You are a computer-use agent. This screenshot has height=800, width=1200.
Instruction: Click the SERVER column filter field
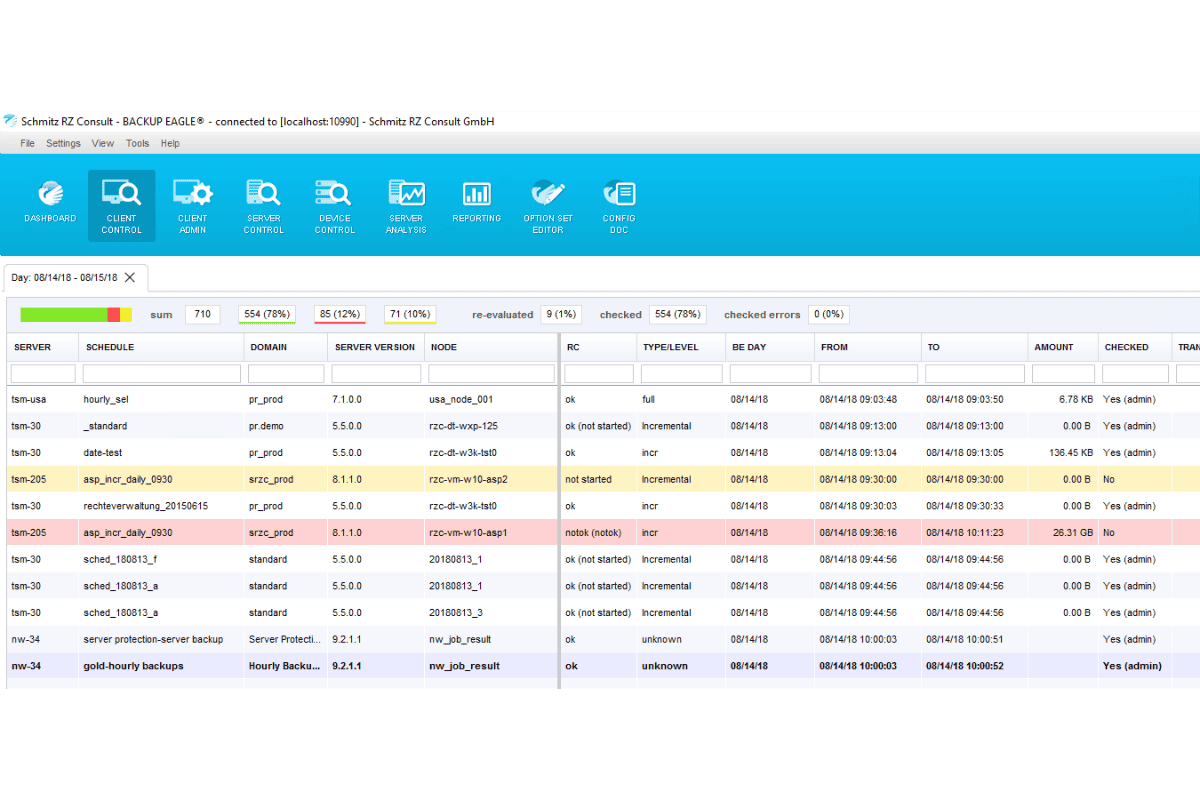[x=43, y=373]
